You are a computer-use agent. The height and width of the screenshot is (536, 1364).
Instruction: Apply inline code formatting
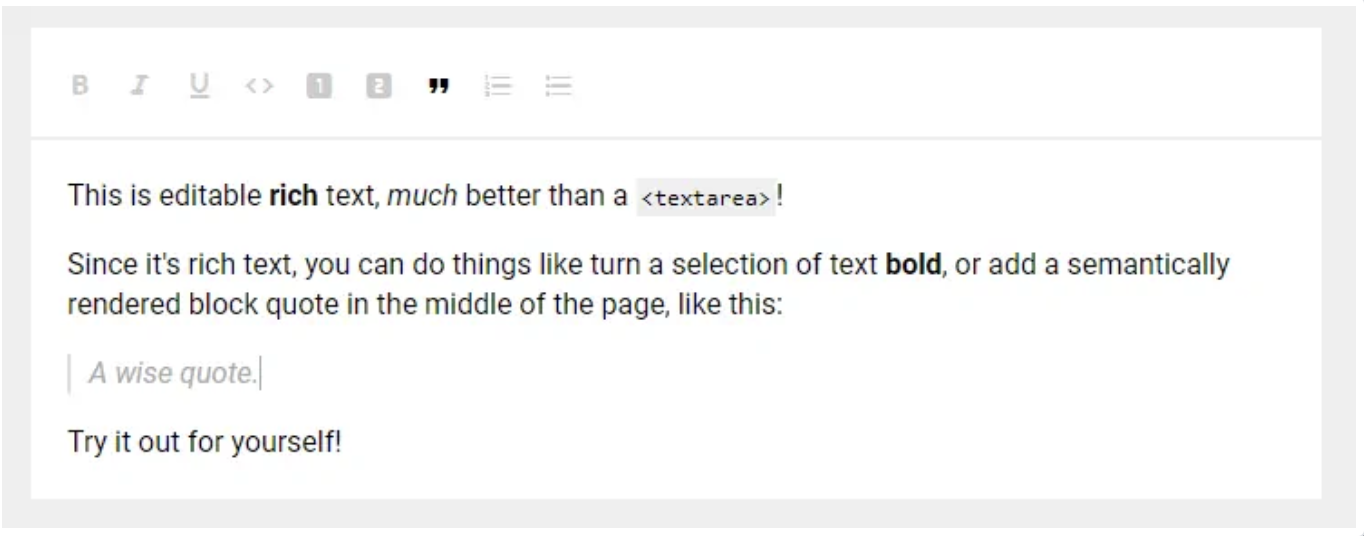coord(258,86)
